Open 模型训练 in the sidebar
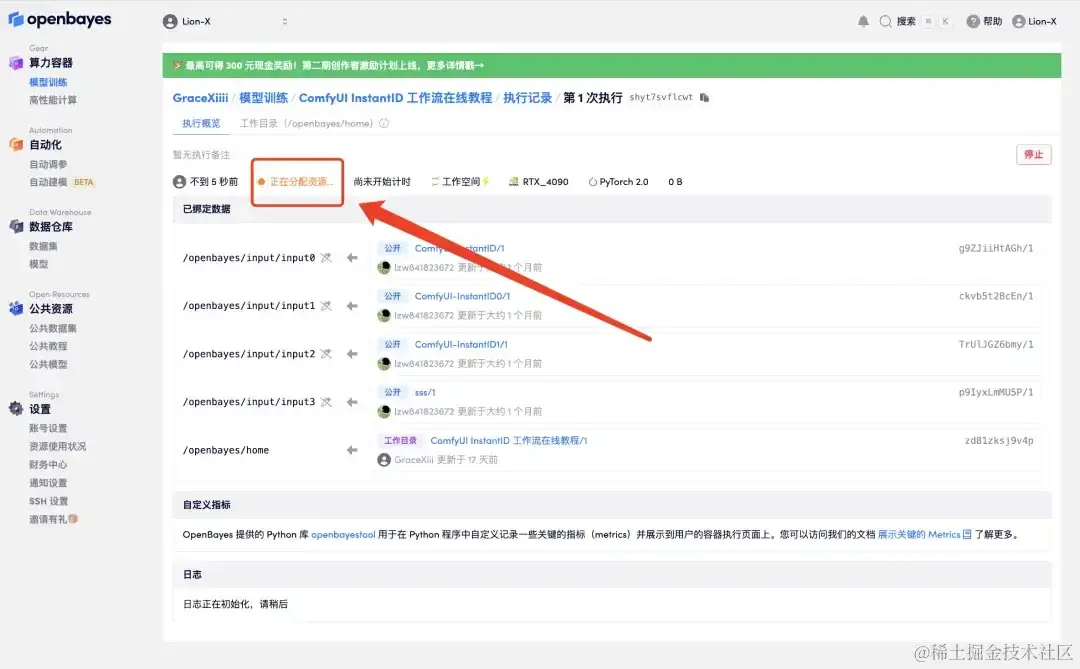This screenshot has height=669, width=1080. (48, 82)
